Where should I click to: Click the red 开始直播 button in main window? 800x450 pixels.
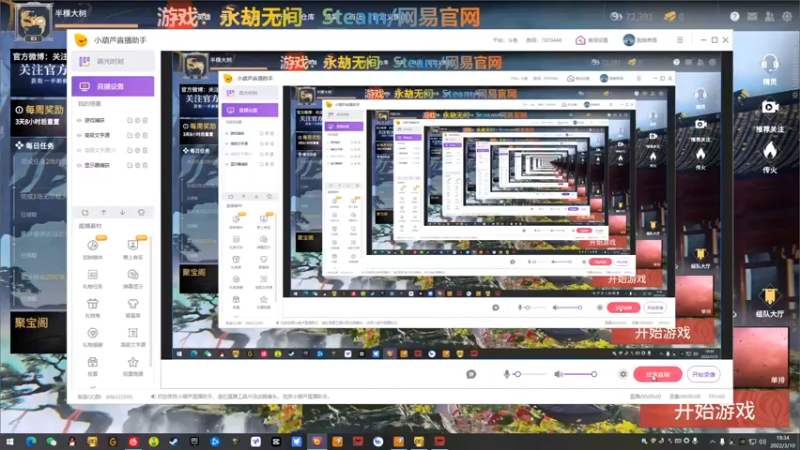point(658,374)
